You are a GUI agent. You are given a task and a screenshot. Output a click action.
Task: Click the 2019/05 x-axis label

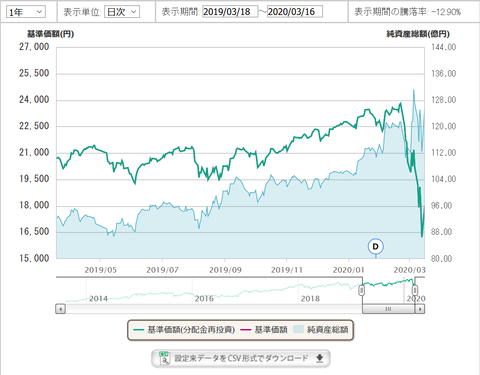tap(100, 270)
